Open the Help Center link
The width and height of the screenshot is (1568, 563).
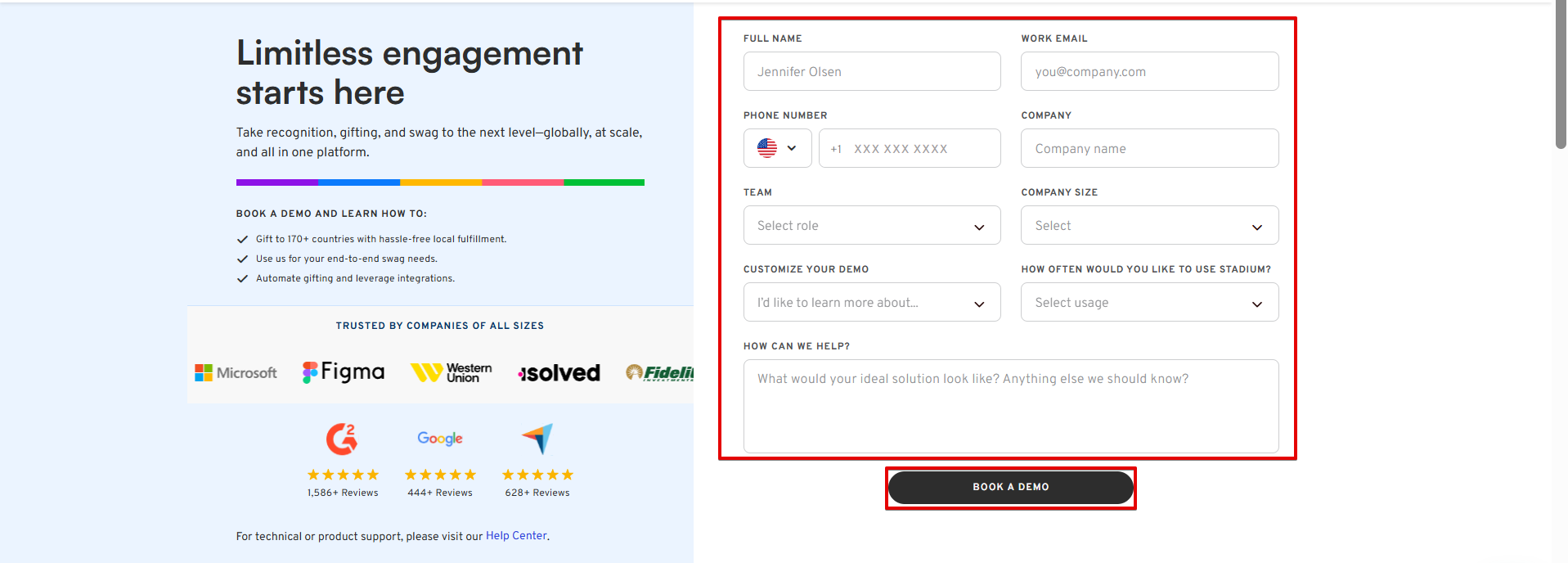pyautogui.click(x=516, y=536)
